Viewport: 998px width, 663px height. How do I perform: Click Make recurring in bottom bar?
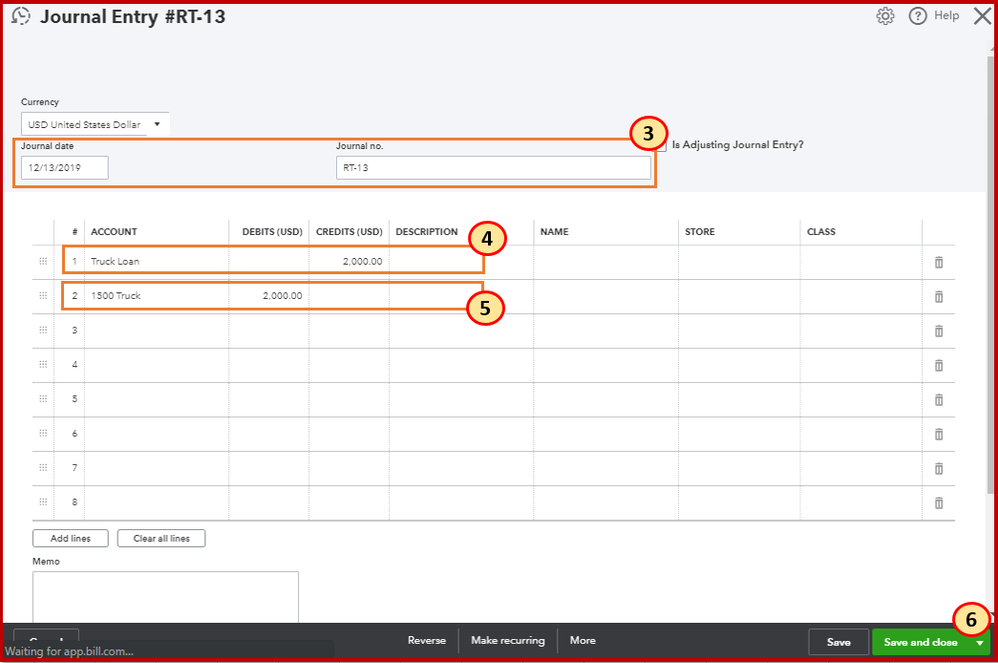click(508, 640)
